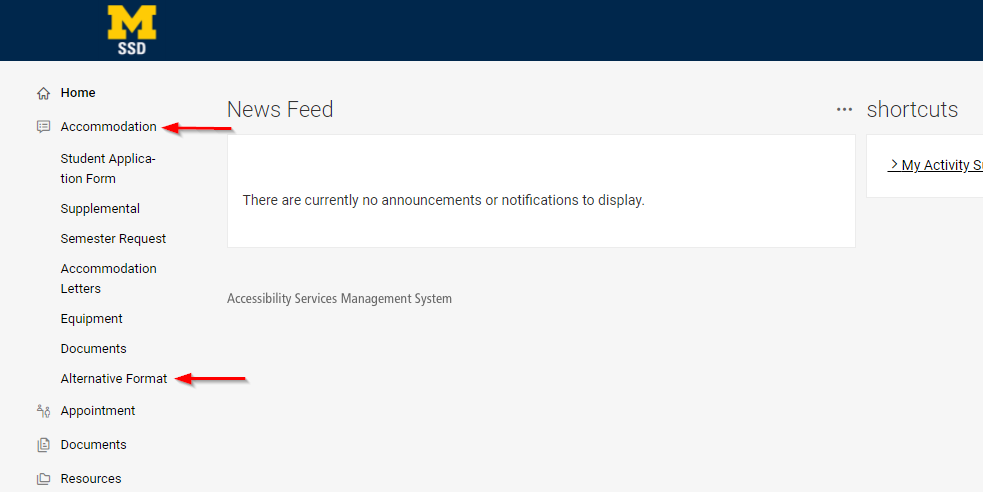Collapse the Accommodation menu section
The height and width of the screenshot is (492, 983).
pyautogui.click(x=108, y=127)
